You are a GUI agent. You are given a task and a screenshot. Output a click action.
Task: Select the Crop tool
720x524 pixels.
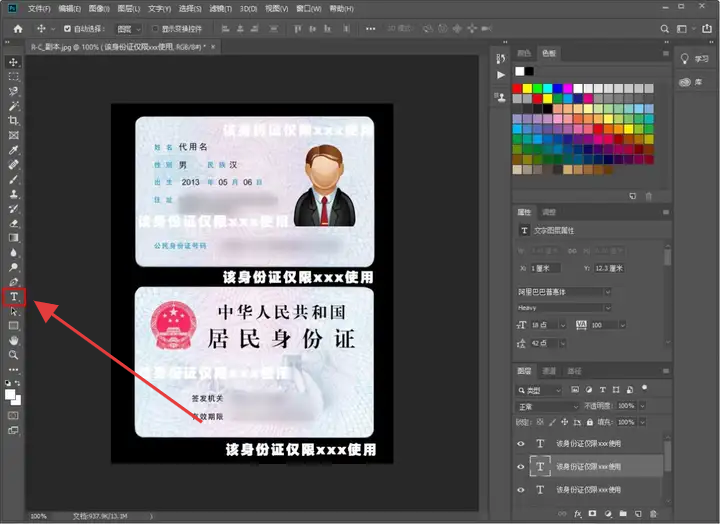click(x=13, y=121)
